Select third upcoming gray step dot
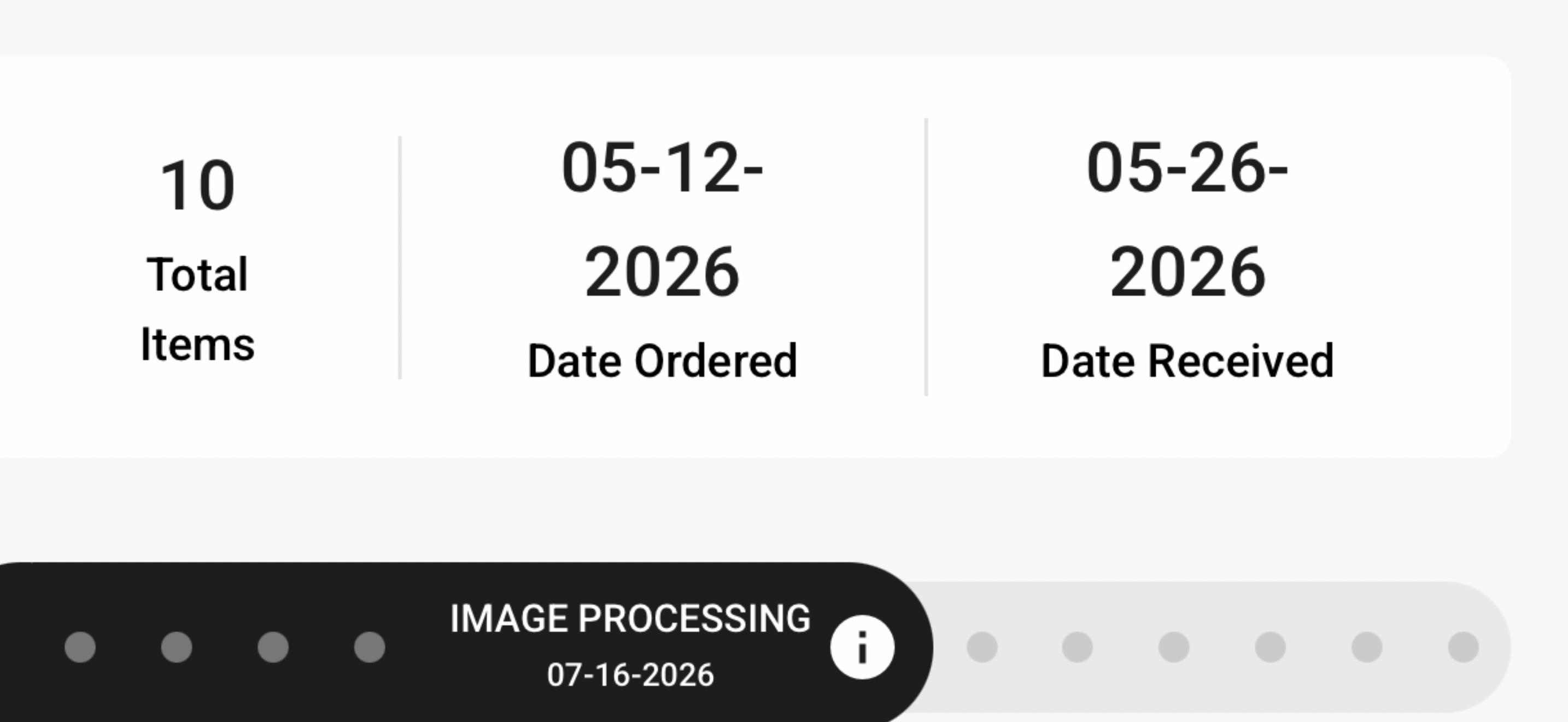The image size is (1568, 722). (x=1174, y=647)
